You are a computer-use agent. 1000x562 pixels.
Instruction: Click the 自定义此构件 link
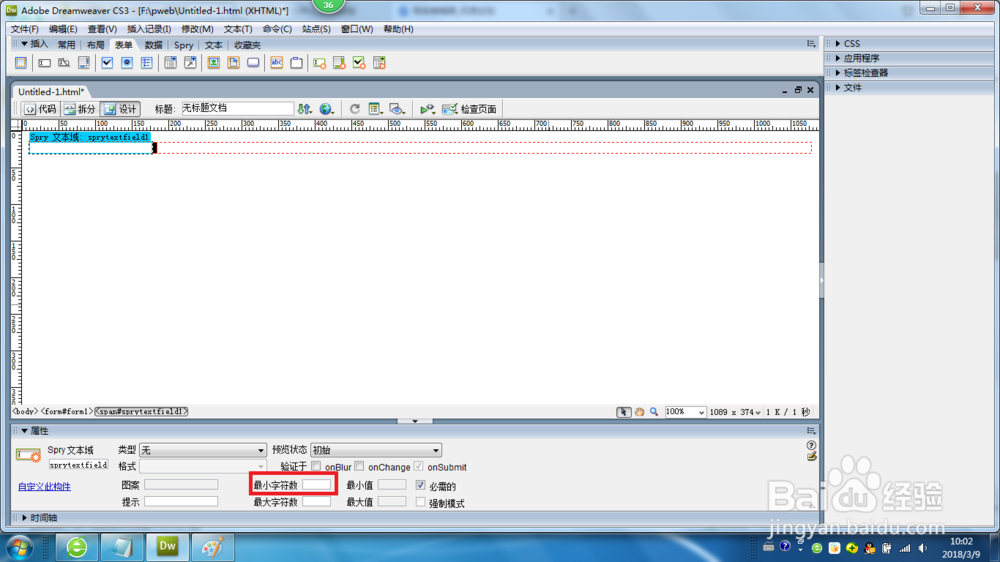[x=44, y=486]
